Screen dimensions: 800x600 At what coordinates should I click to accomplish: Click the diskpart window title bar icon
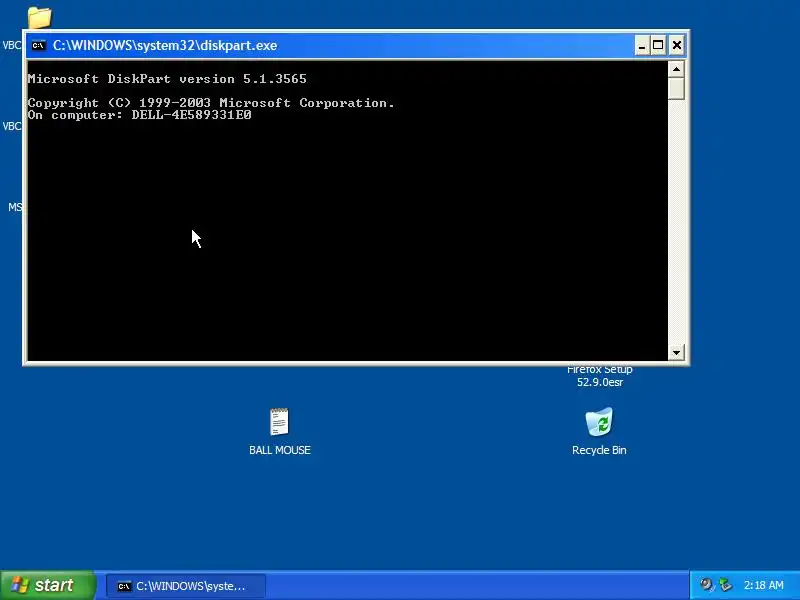tap(38, 45)
